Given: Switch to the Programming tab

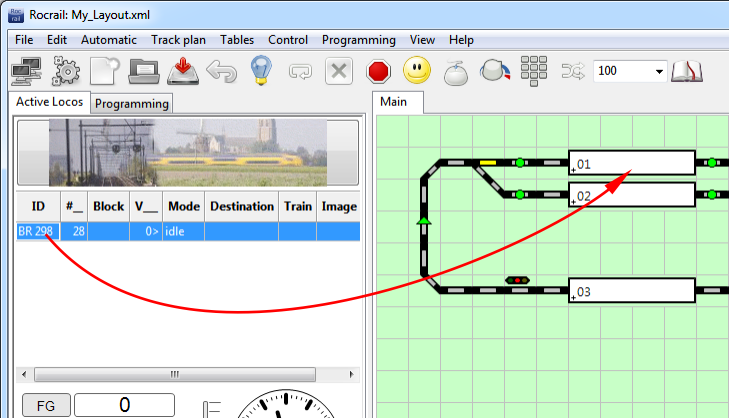Looking at the screenshot, I should 132,103.
